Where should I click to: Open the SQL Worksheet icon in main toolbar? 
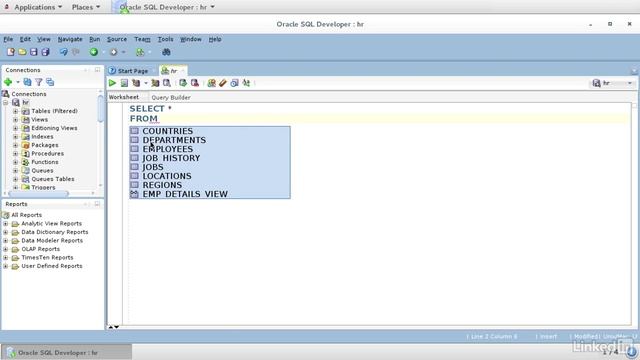point(140,52)
